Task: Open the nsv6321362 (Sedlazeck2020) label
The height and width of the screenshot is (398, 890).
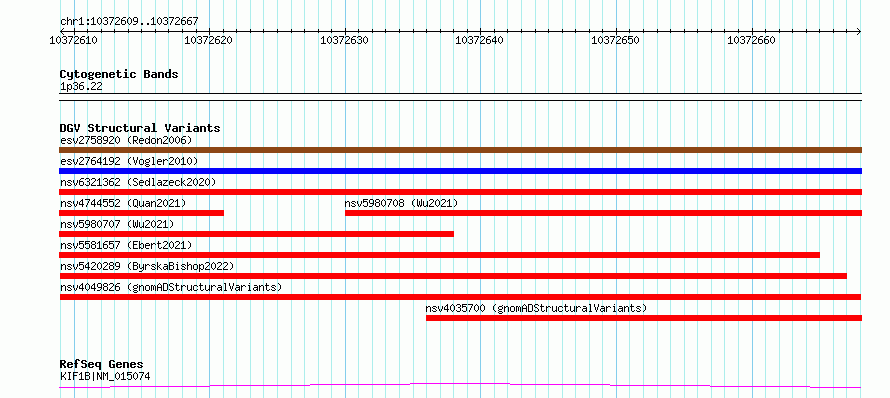Action: point(138,182)
